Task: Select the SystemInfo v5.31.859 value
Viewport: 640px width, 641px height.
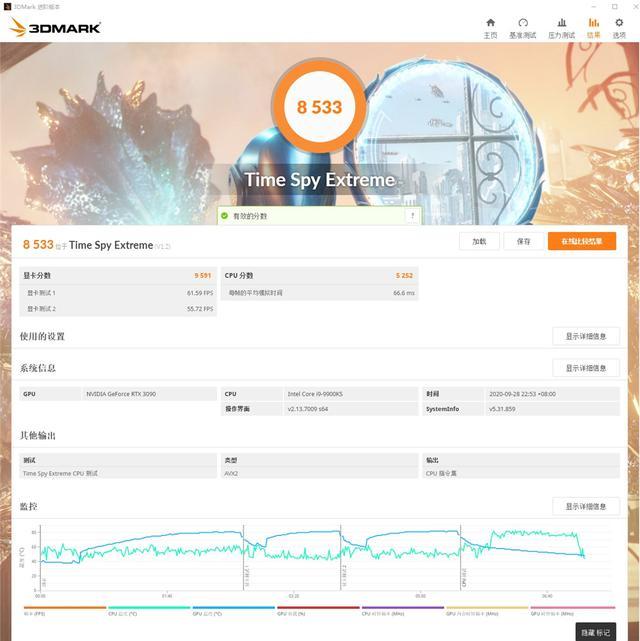Action: 502,409
